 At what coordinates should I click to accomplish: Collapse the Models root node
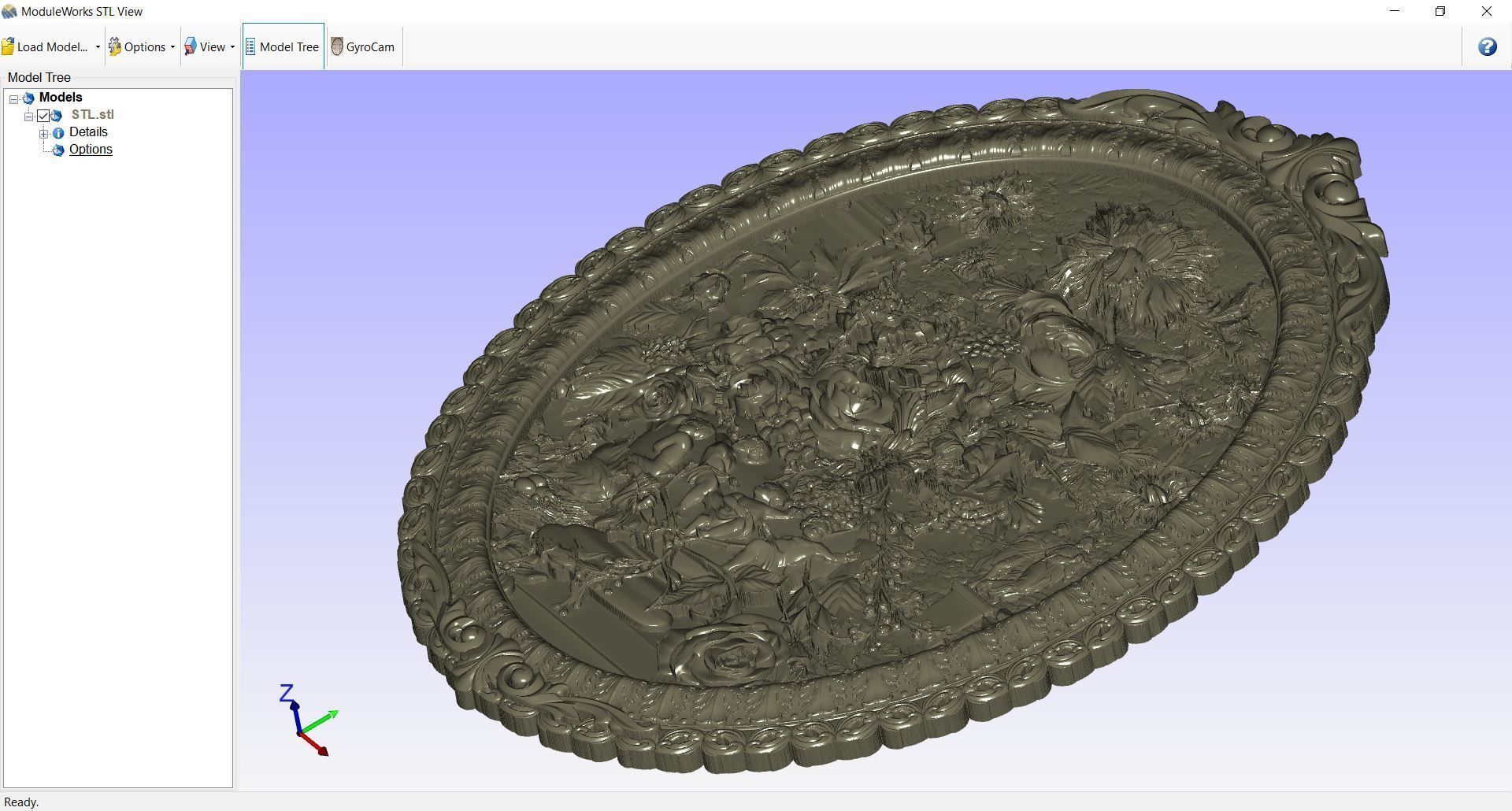[14, 98]
